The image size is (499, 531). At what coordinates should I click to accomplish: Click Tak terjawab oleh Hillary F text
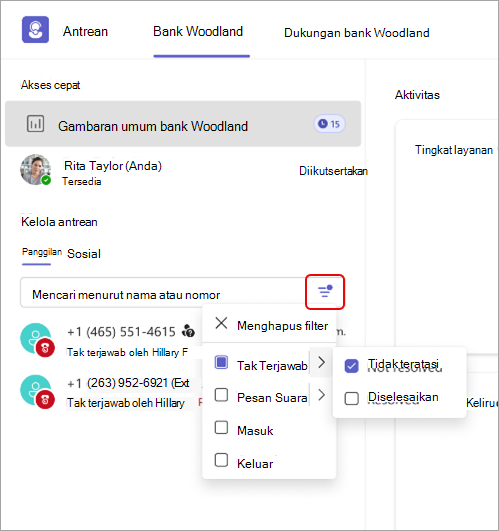(x=127, y=352)
